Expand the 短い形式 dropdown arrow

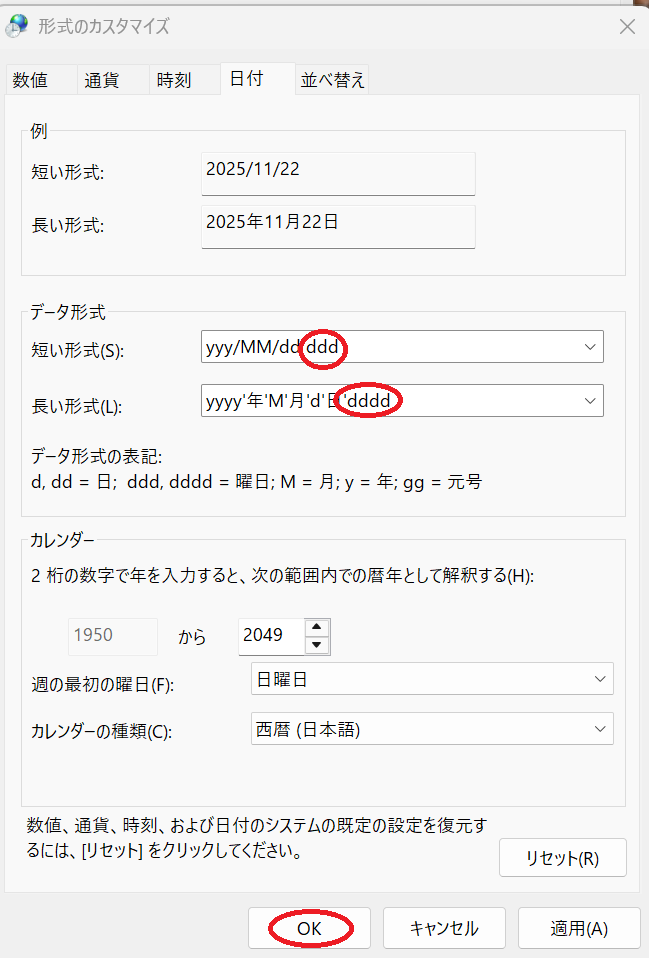point(589,346)
